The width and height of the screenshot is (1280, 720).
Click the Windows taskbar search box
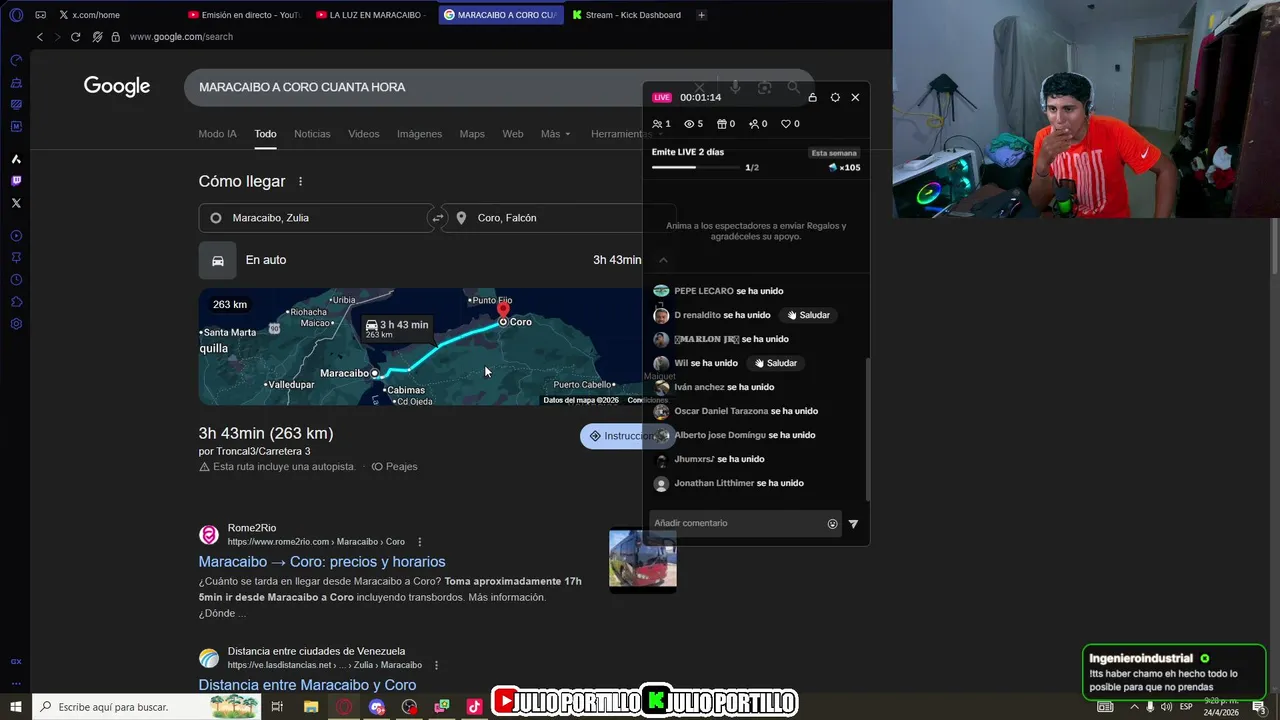(x=147, y=707)
